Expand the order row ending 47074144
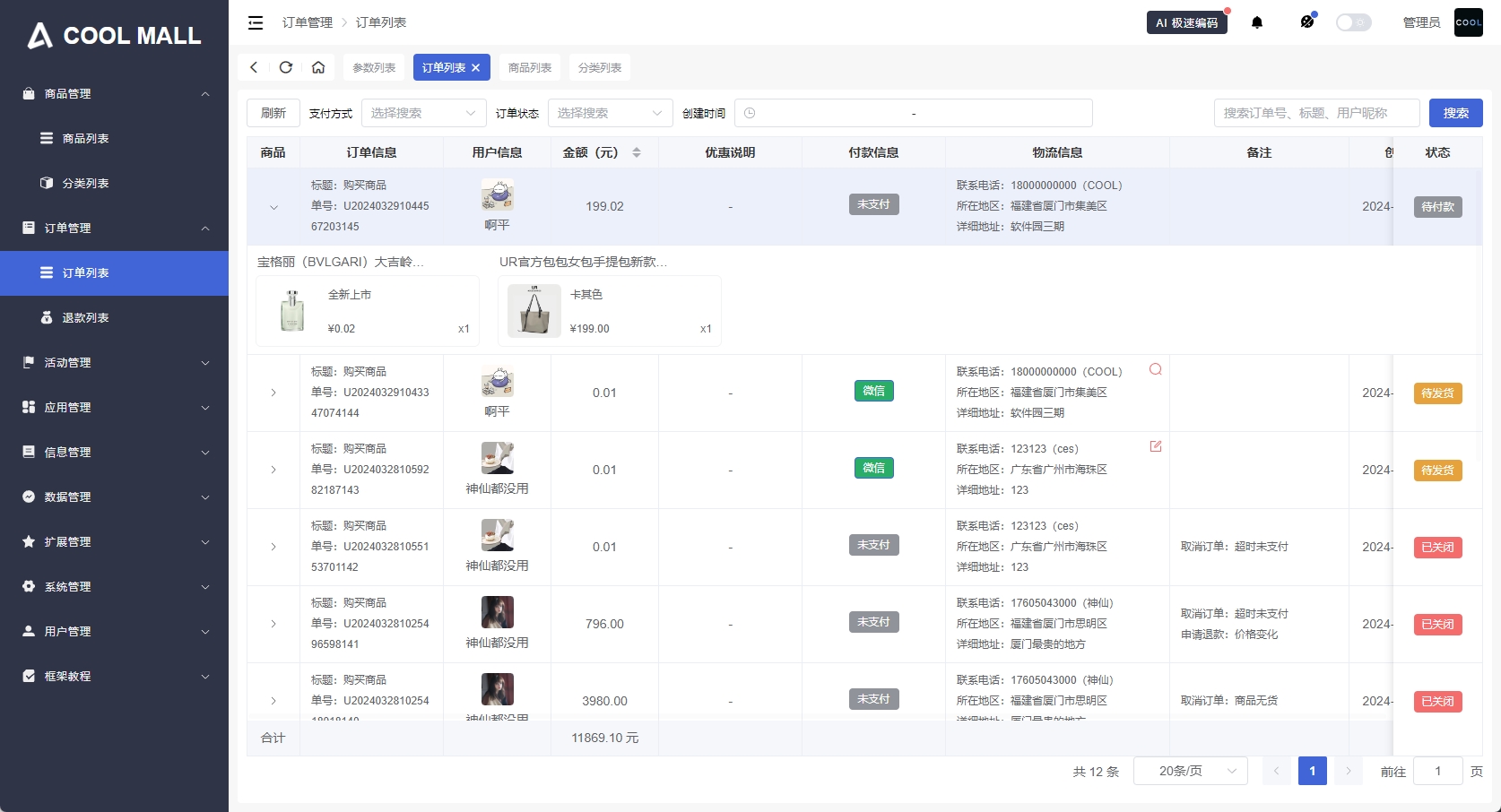 pos(273,393)
